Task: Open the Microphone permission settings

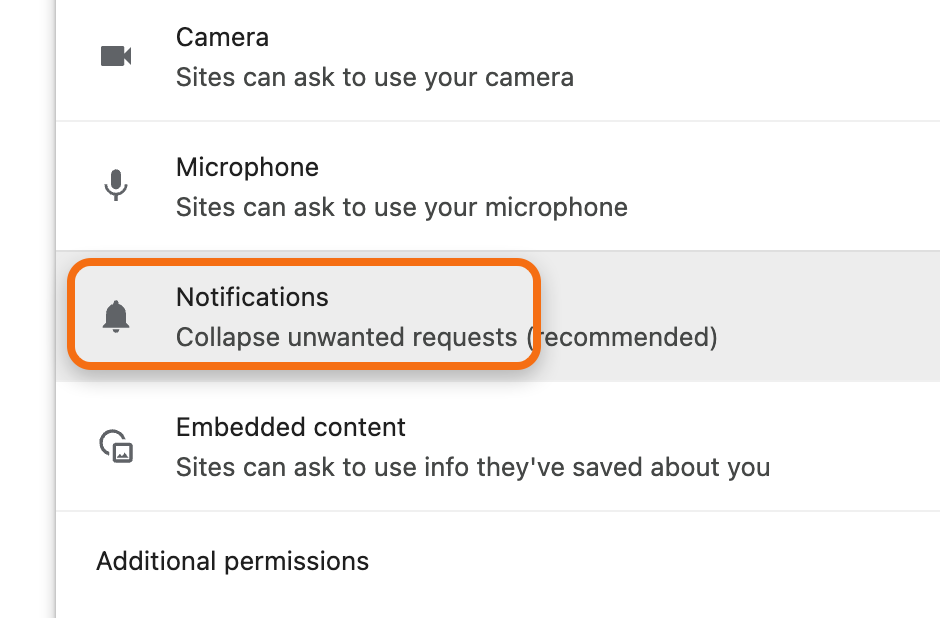Action: point(498,186)
